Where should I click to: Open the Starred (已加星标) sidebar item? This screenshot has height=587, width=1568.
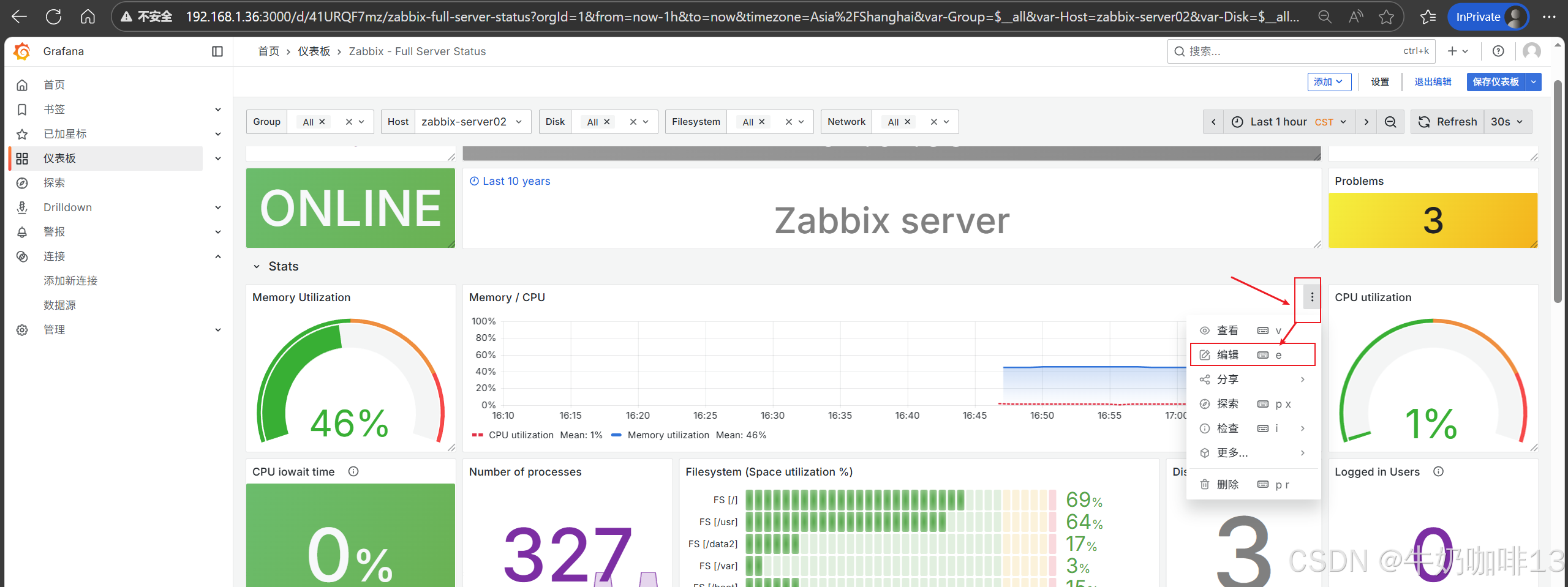[x=65, y=134]
